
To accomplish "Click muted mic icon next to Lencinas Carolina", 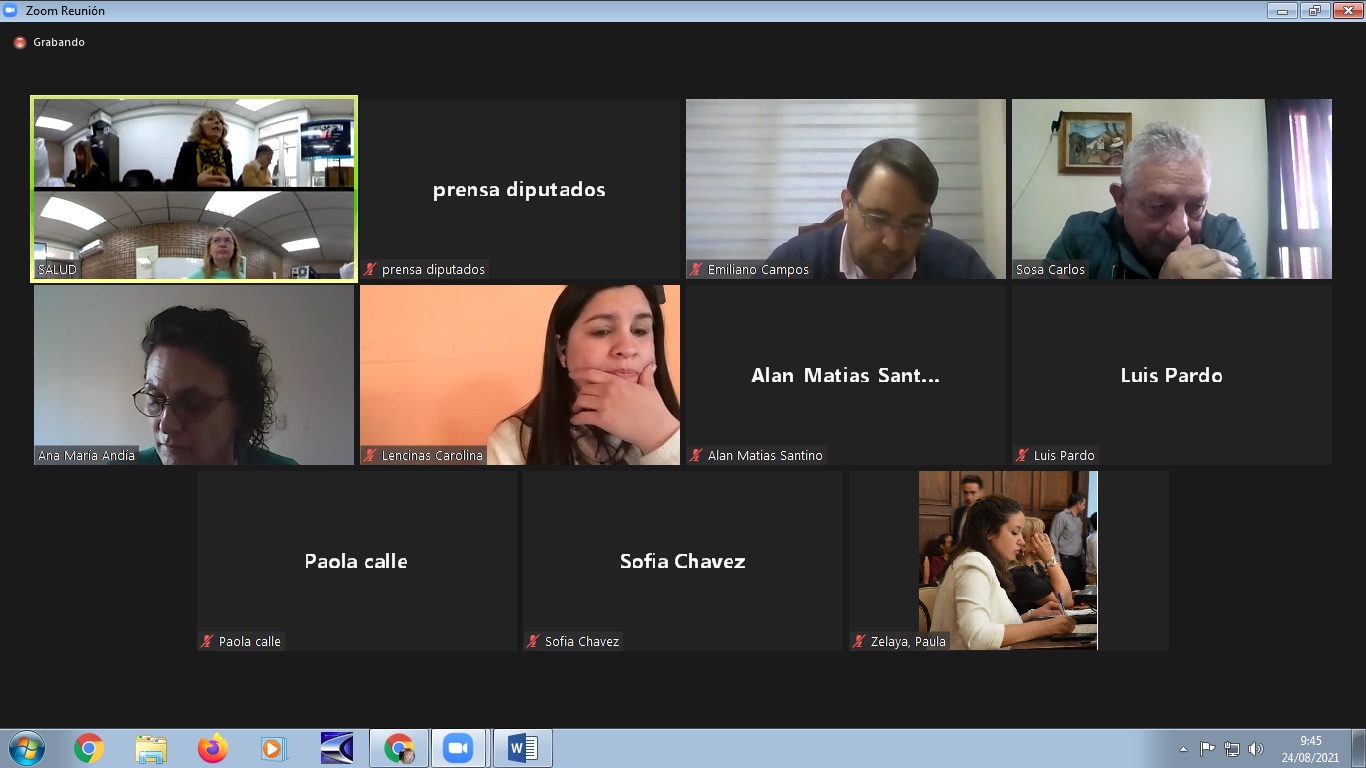I will (370, 456).
